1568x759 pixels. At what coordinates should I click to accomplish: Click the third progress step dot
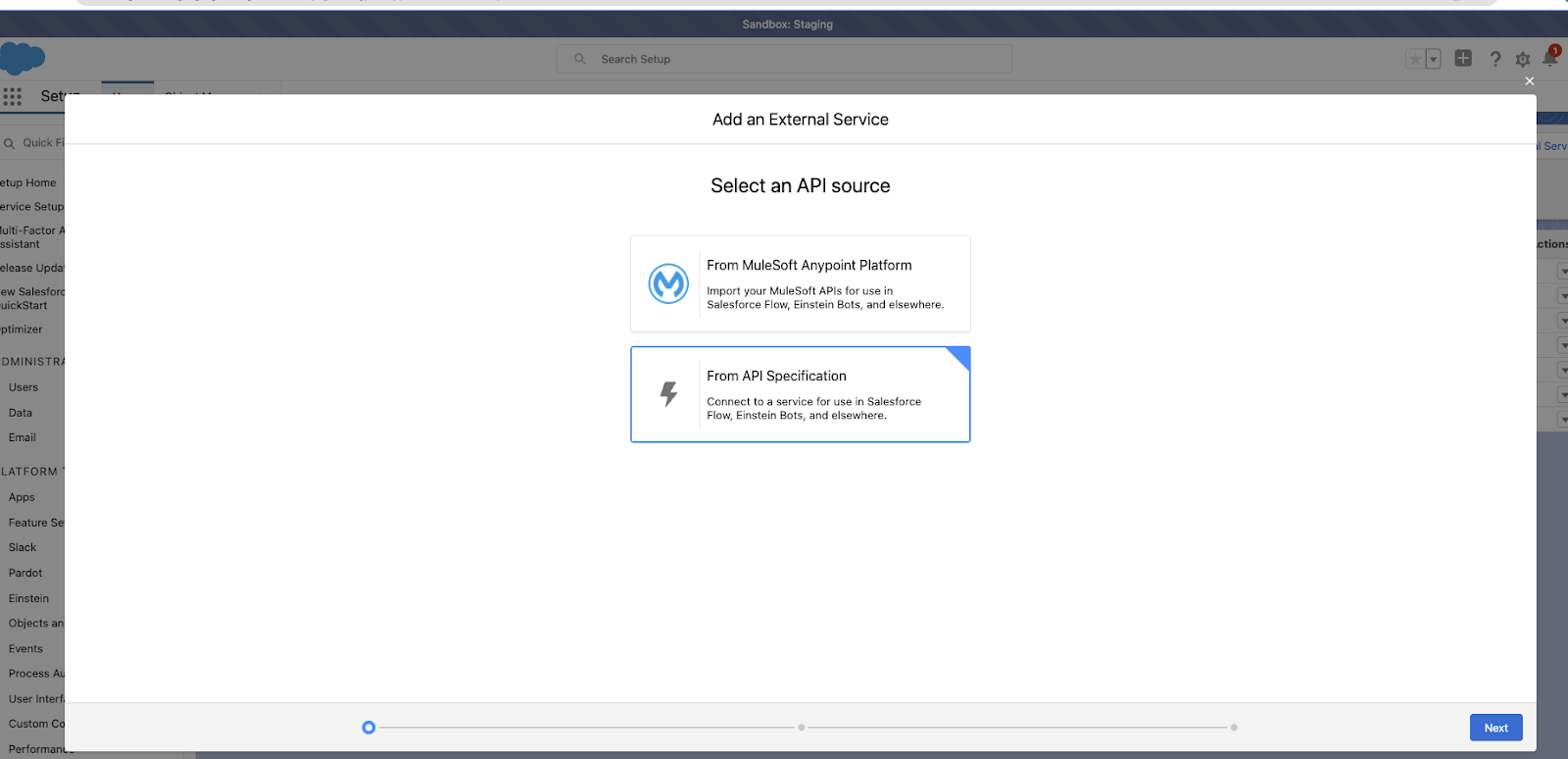[1234, 728]
